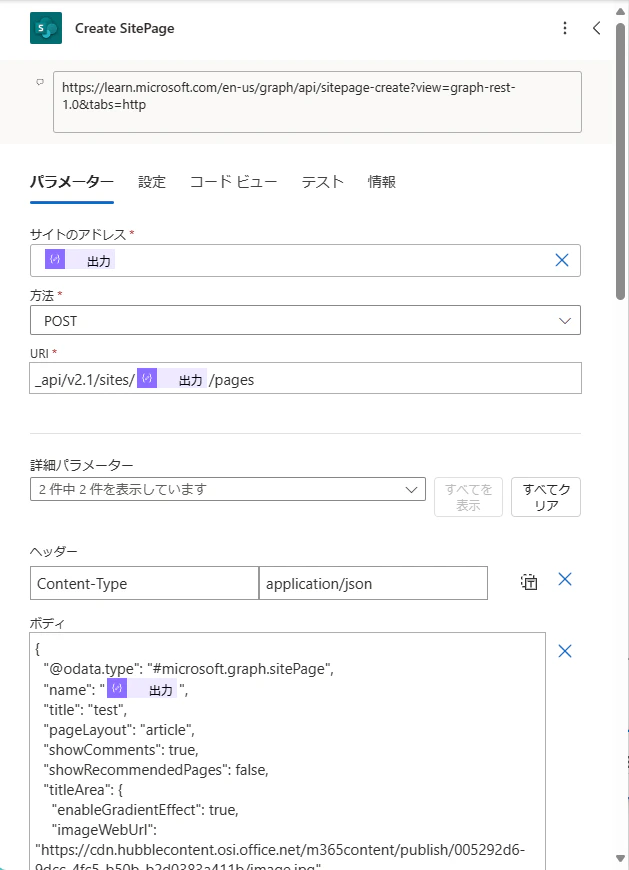The image size is (629, 870).
Task: Remove the Content-Type header row
Action: pyautogui.click(x=565, y=579)
